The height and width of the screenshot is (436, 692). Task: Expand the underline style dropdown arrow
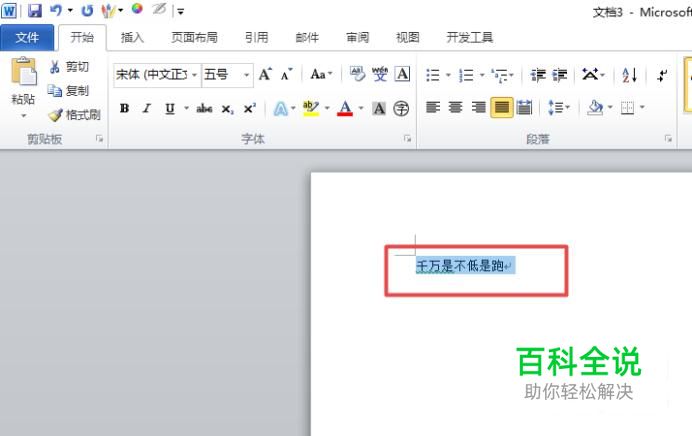pyautogui.click(x=186, y=108)
